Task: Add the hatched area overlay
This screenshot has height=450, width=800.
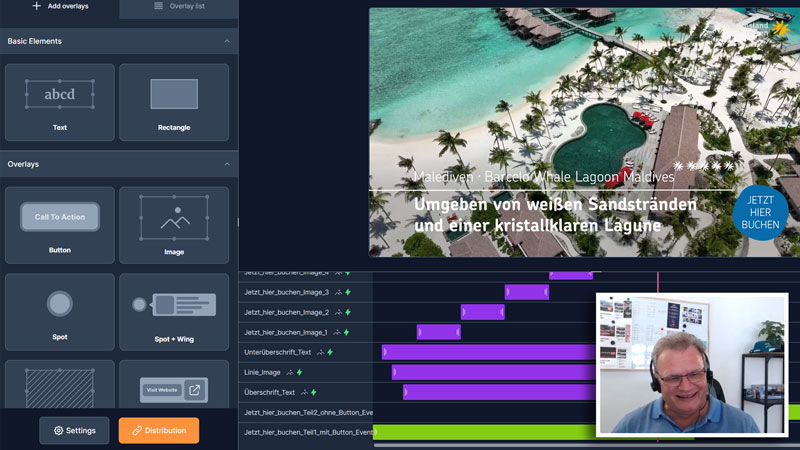Action: point(60,389)
